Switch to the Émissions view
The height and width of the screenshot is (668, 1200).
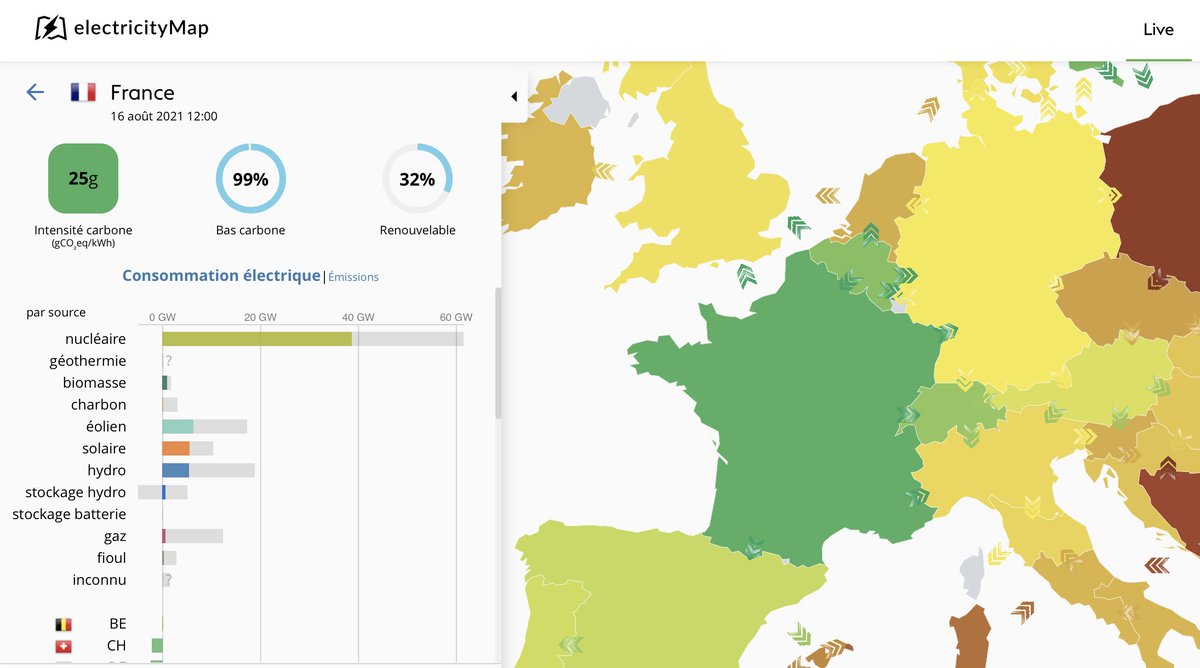pos(354,277)
